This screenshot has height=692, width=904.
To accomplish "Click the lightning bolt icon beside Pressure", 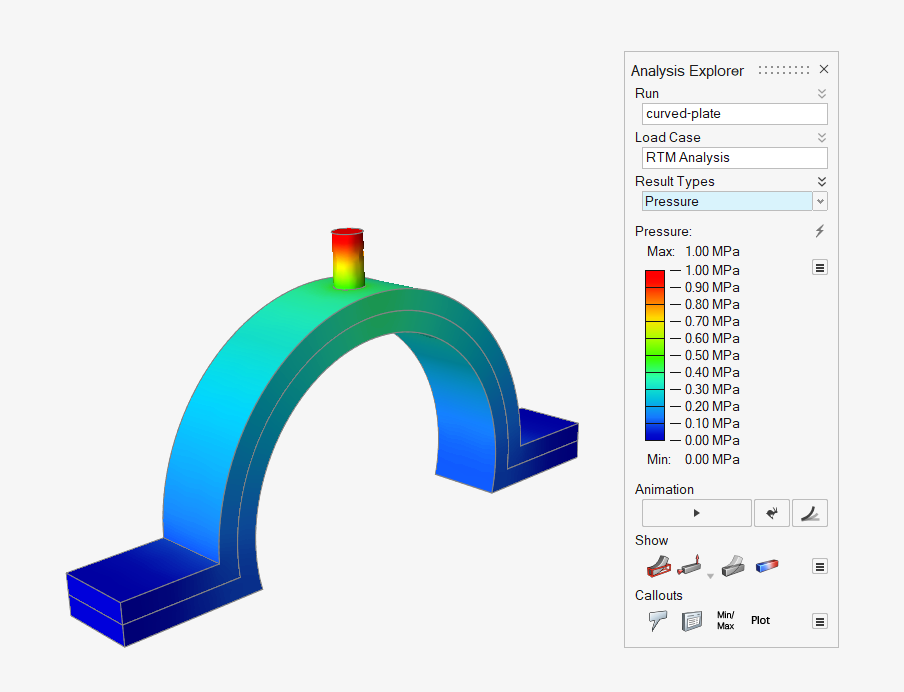I will point(820,231).
